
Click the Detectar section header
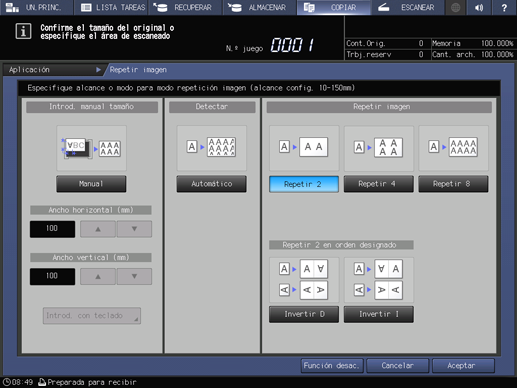(x=212, y=107)
